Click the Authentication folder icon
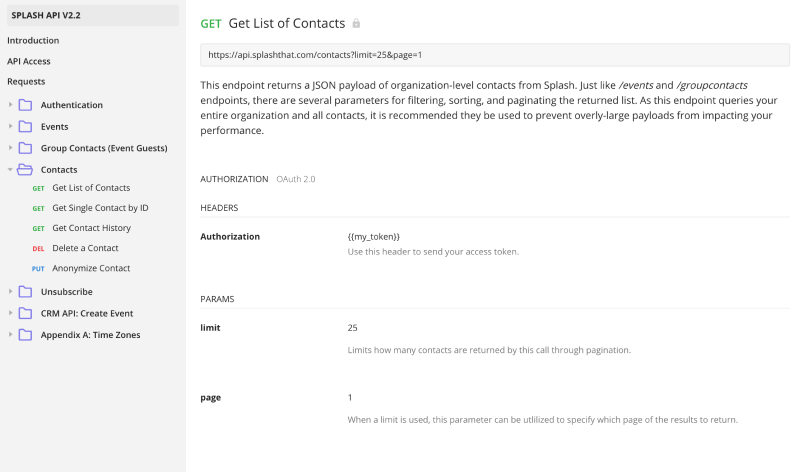 [x=25, y=105]
